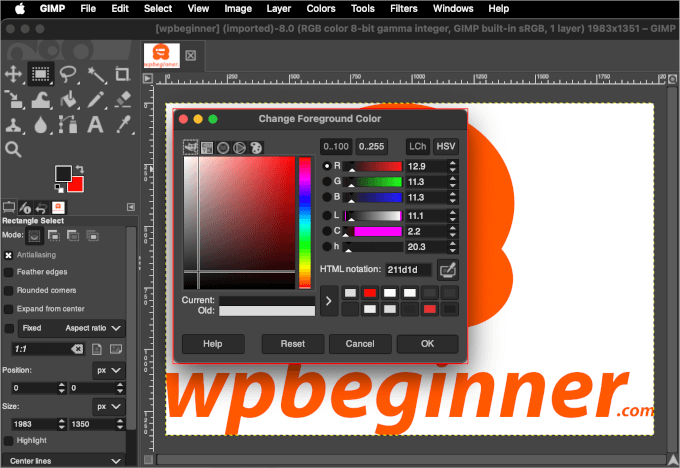Select the Zoom magnifier tool
680x468 pixels.
(14, 150)
